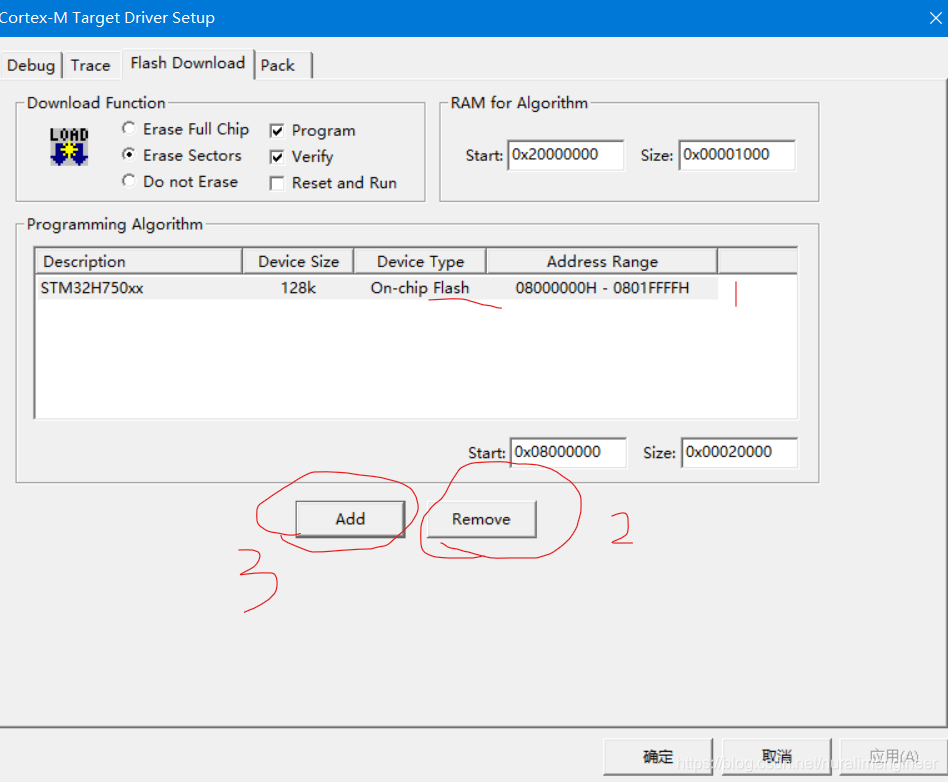Click the On-chip Flash cell

[x=420, y=288]
